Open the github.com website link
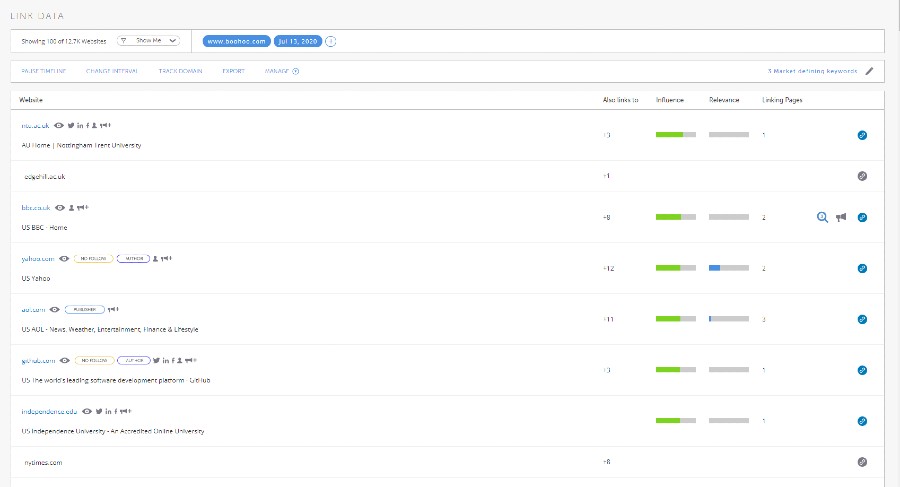The height and width of the screenshot is (487, 900). (x=37, y=360)
